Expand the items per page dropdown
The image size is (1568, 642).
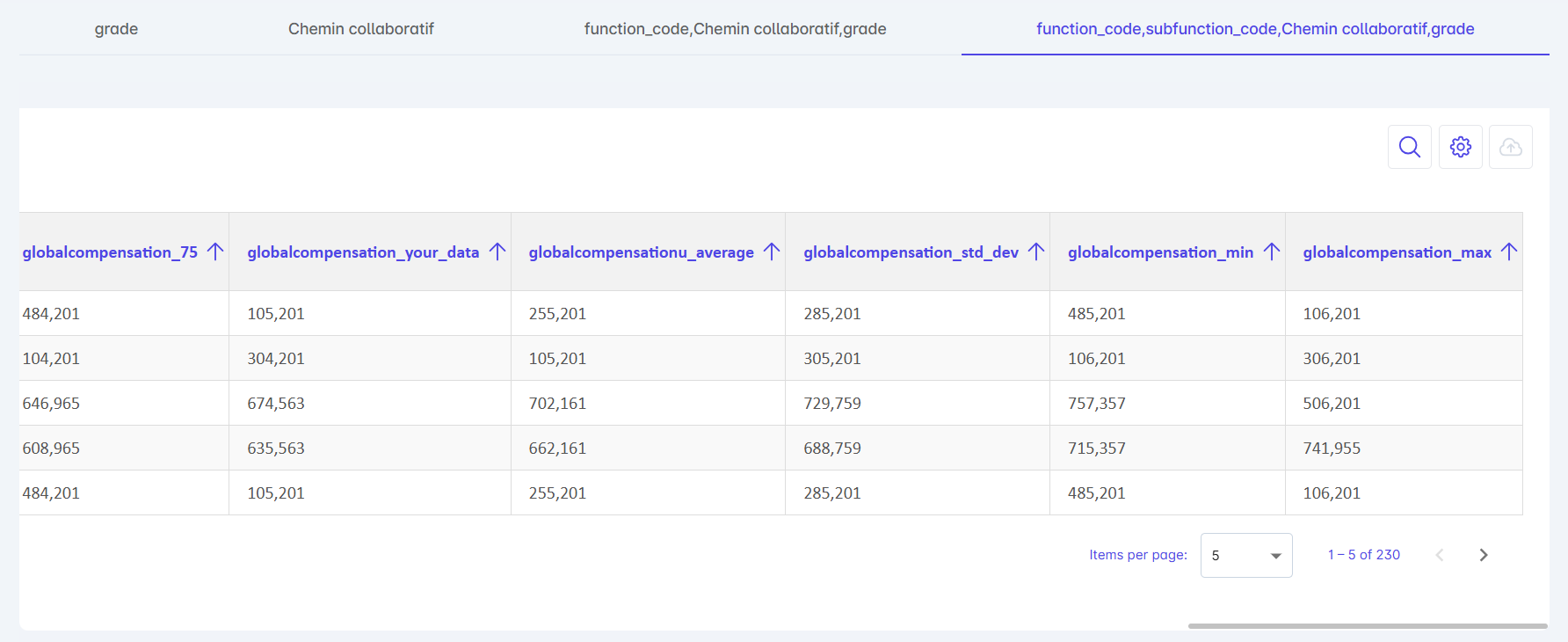point(1245,556)
